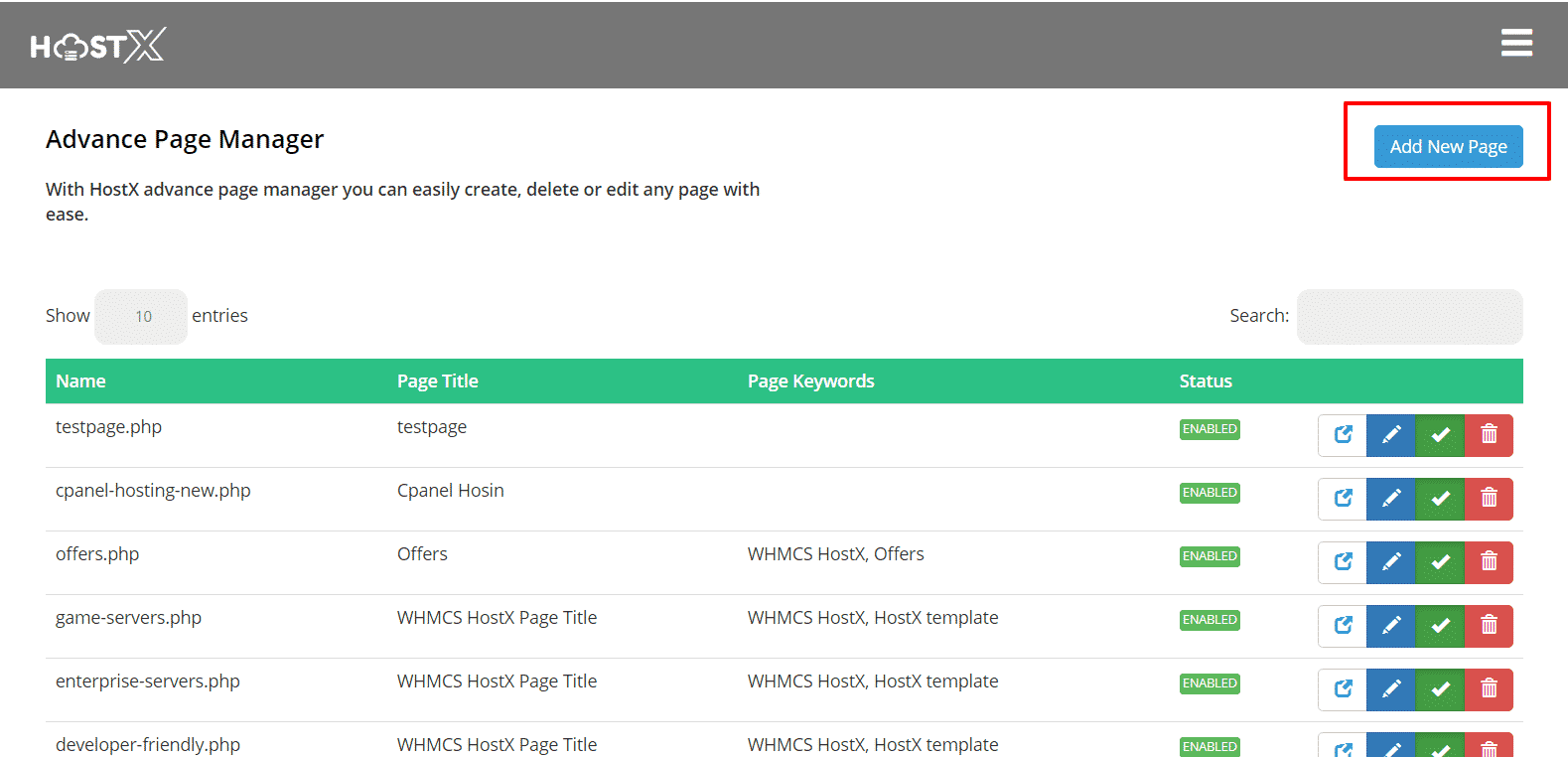Image resolution: width=1568 pixels, height=757 pixels.
Task: Open testpage.php in new window
Action: [1343, 435]
